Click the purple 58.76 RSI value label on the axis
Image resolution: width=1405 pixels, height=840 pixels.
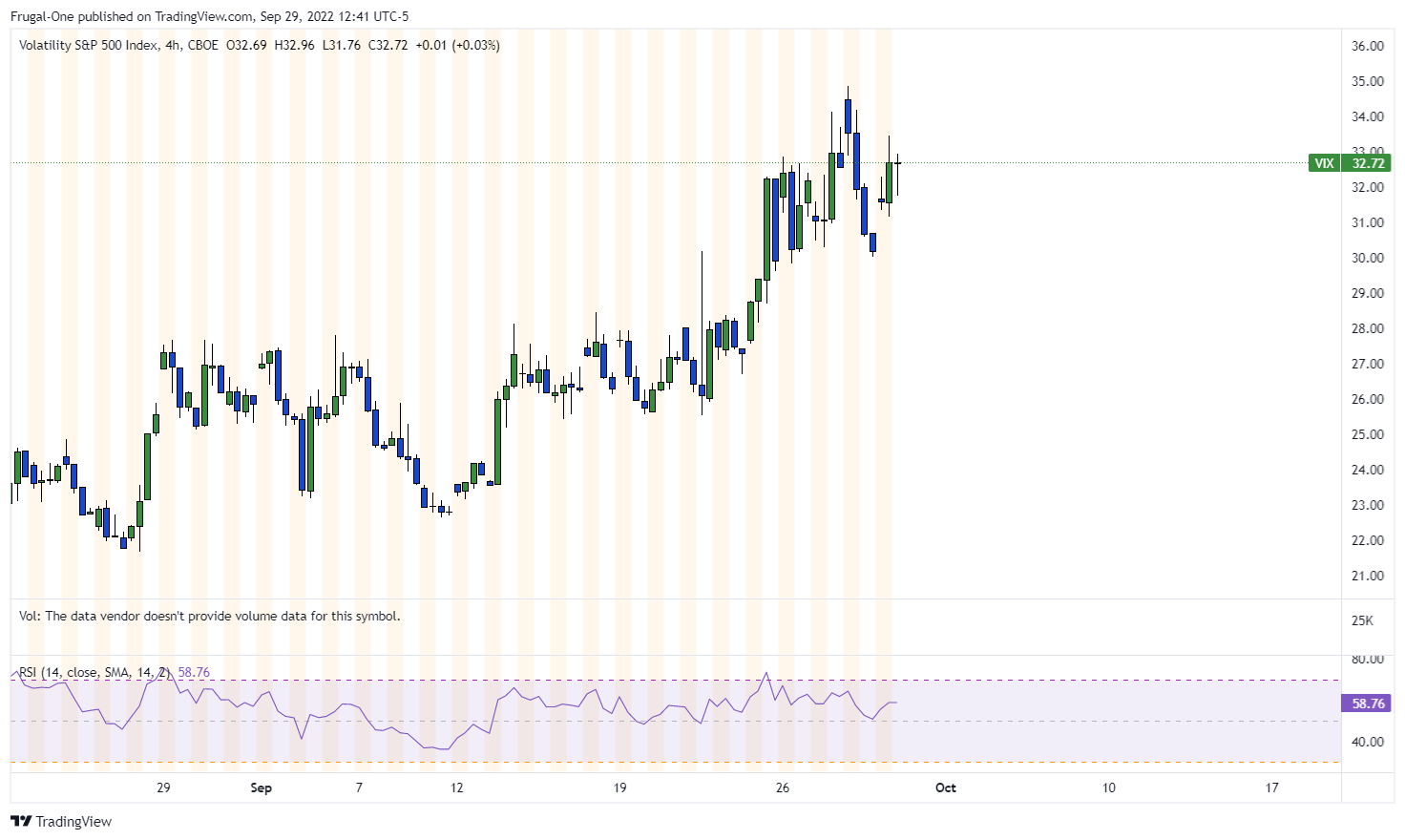tap(1367, 703)
